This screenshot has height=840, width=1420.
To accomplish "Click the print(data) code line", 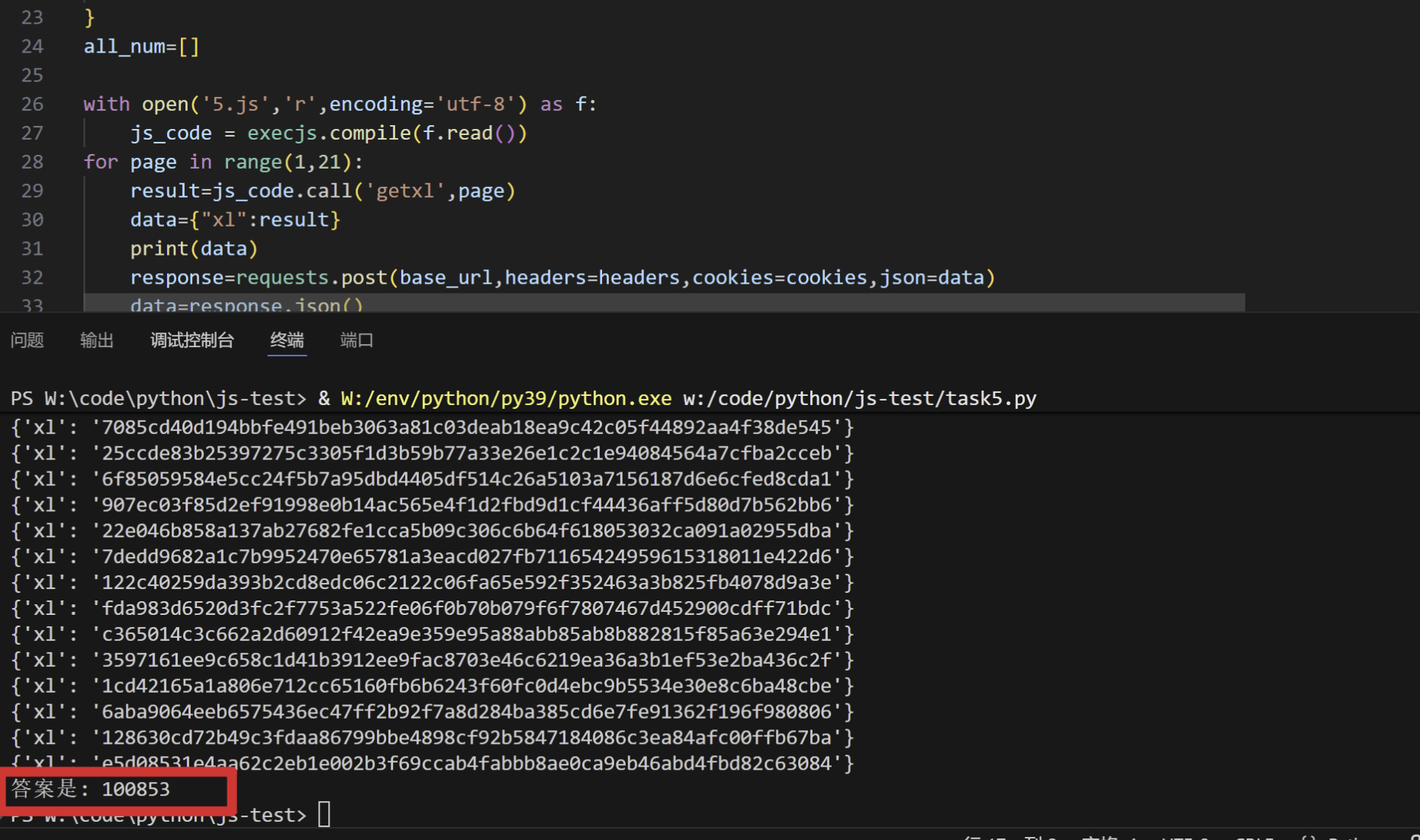I will click(194, 249).
